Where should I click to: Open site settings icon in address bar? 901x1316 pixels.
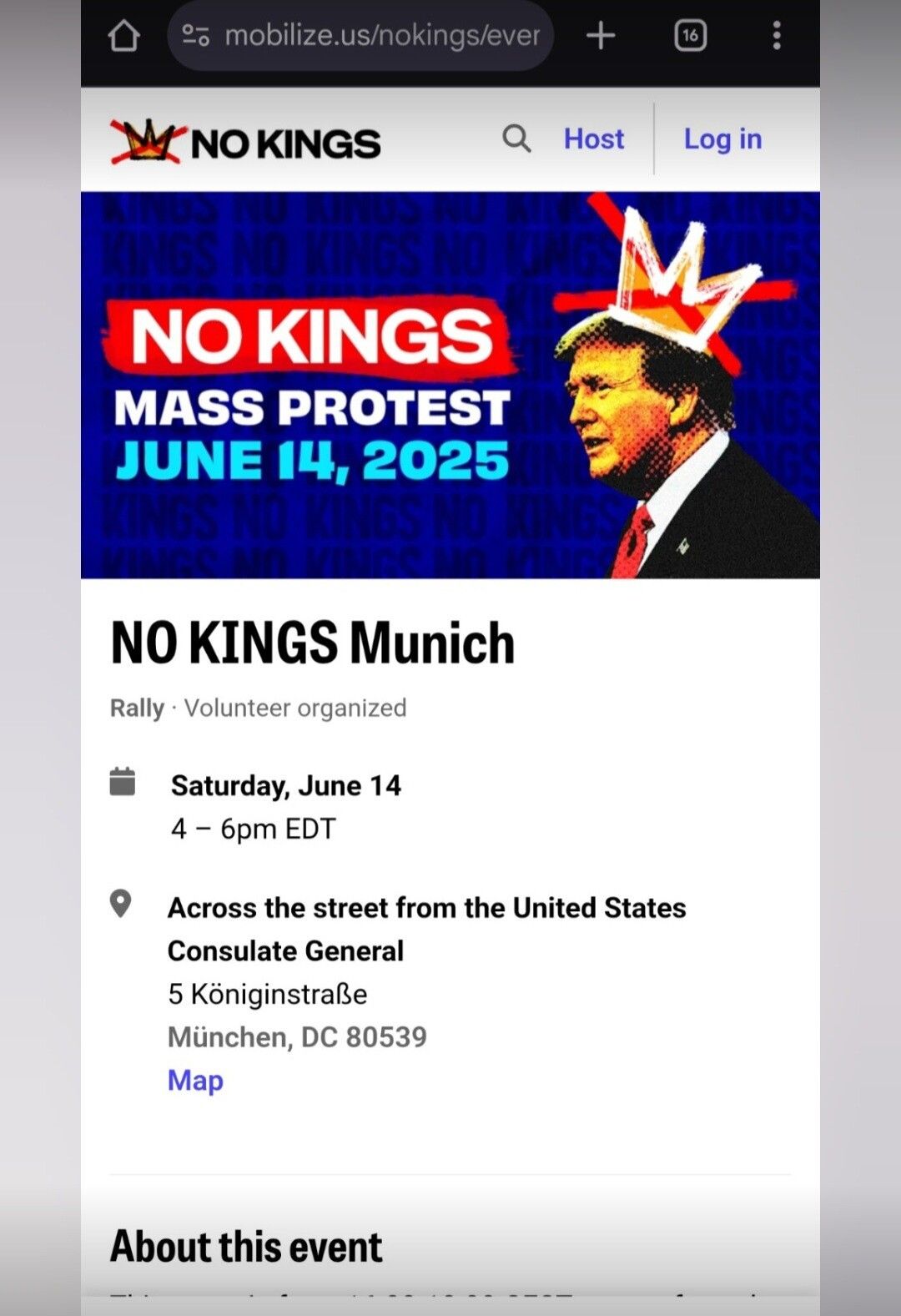pyautogui.click(x=195, y=35)
